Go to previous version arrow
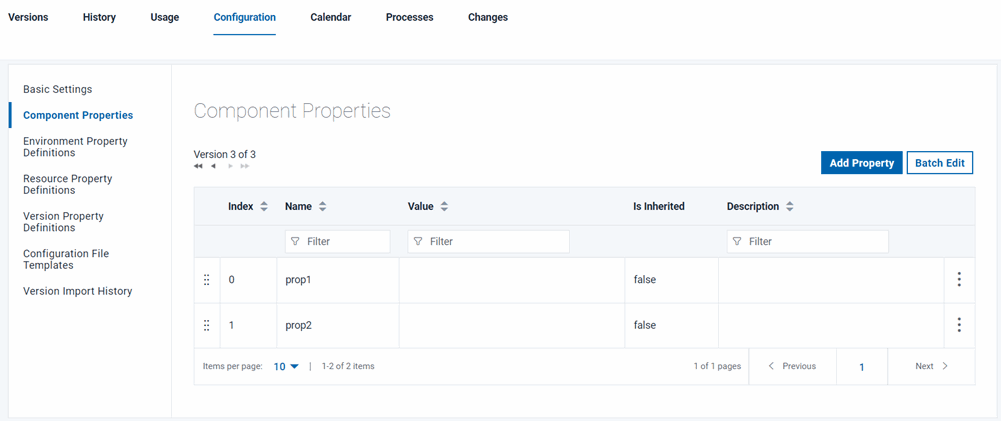 [213, 167]
